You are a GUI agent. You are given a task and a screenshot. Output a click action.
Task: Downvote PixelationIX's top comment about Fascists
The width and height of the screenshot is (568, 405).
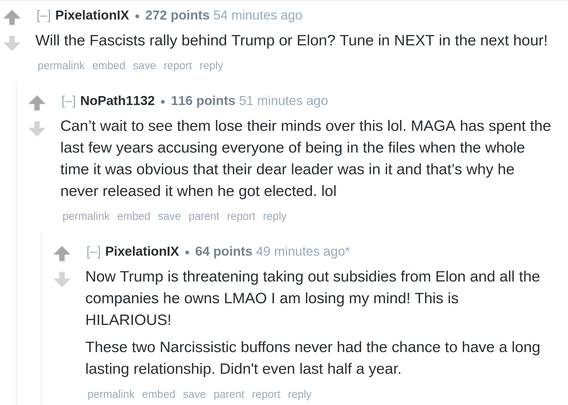pyautogui.click(x=12, y=43)
